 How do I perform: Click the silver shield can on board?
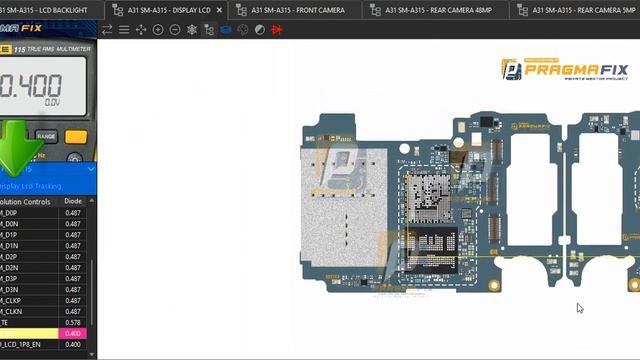coord(344,207)
